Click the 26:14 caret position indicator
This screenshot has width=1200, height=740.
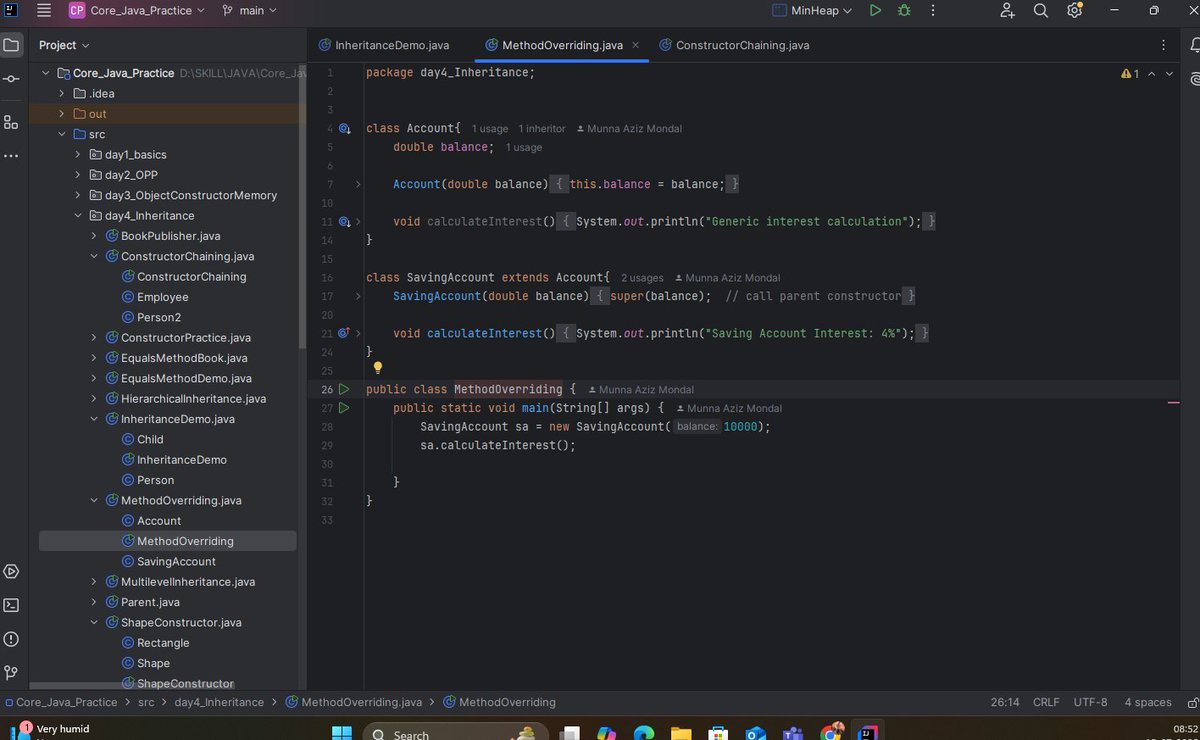pos(1005,702)
